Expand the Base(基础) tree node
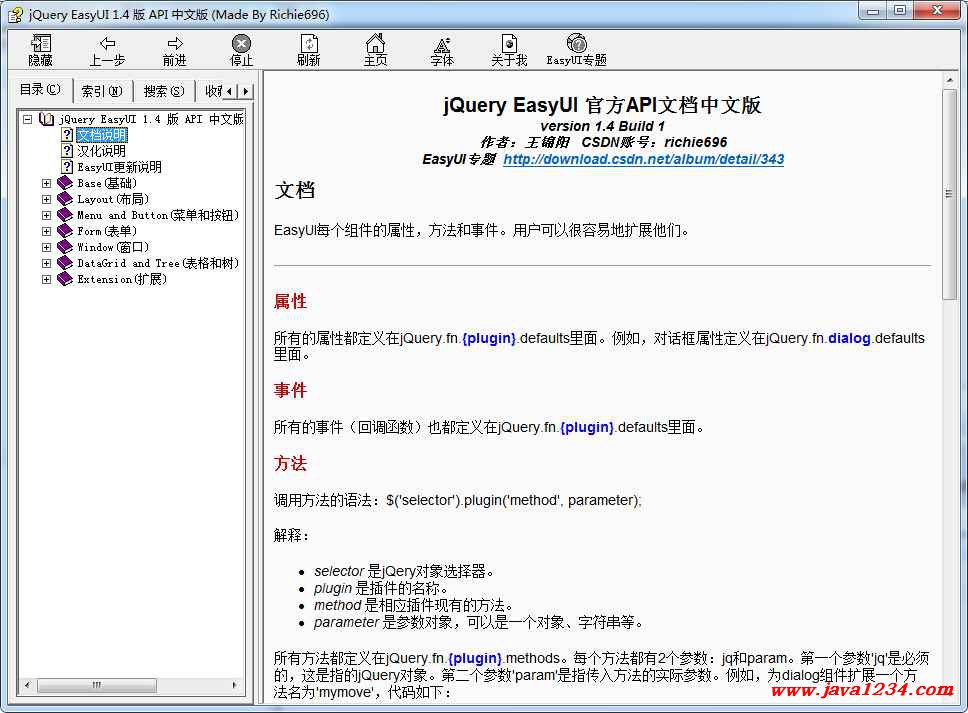 pyautogui.click(x=46, y=183)
